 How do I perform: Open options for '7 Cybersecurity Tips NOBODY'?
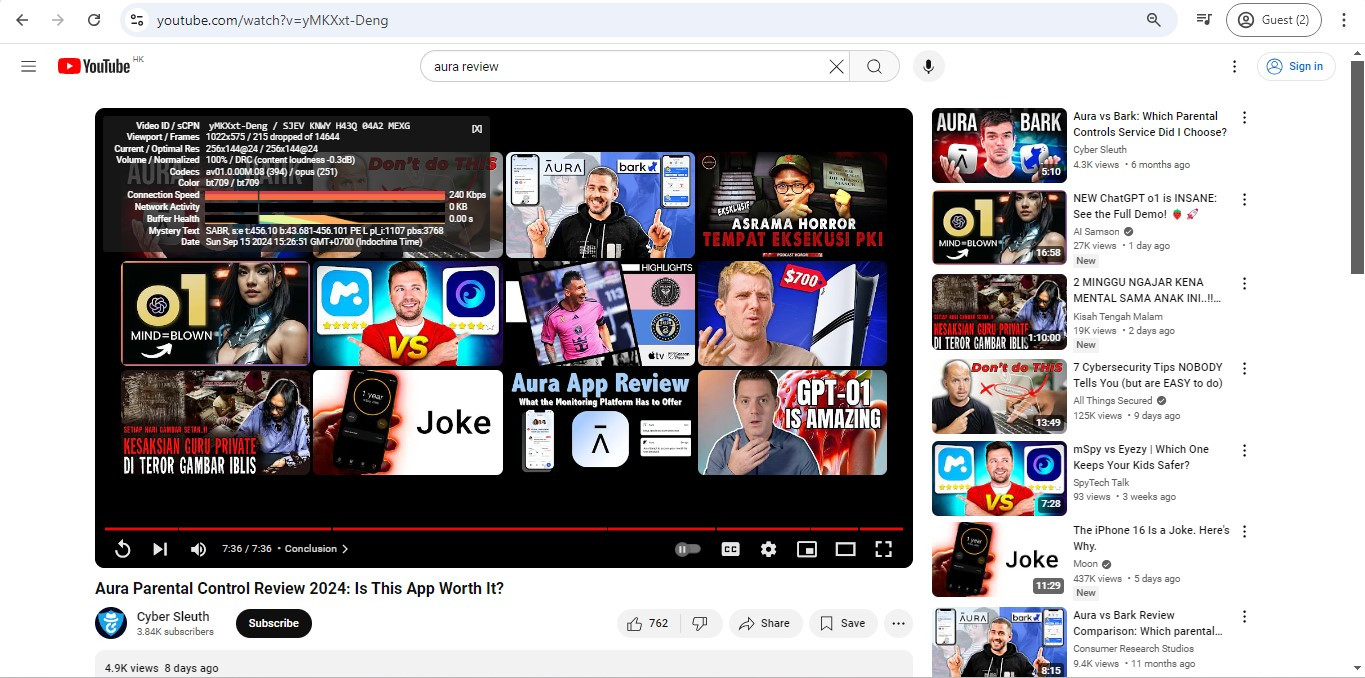(1244, 367)
